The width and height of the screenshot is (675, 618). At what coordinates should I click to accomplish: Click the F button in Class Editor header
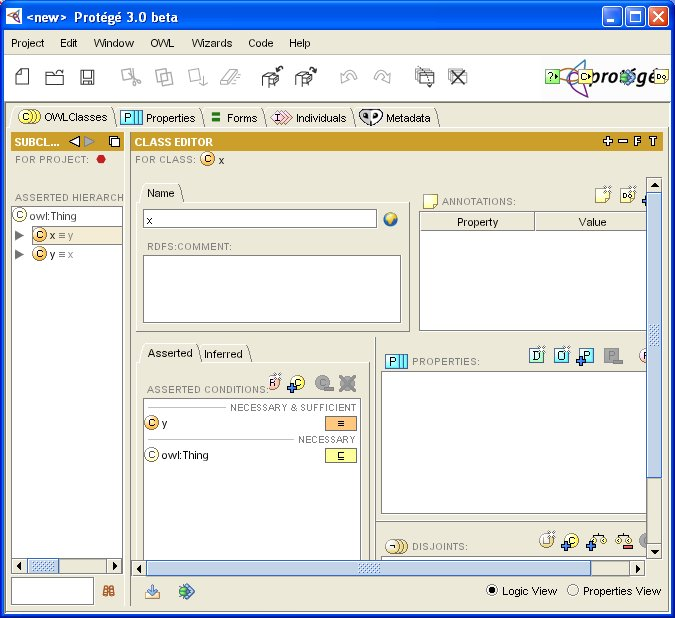tap(638, 141)
